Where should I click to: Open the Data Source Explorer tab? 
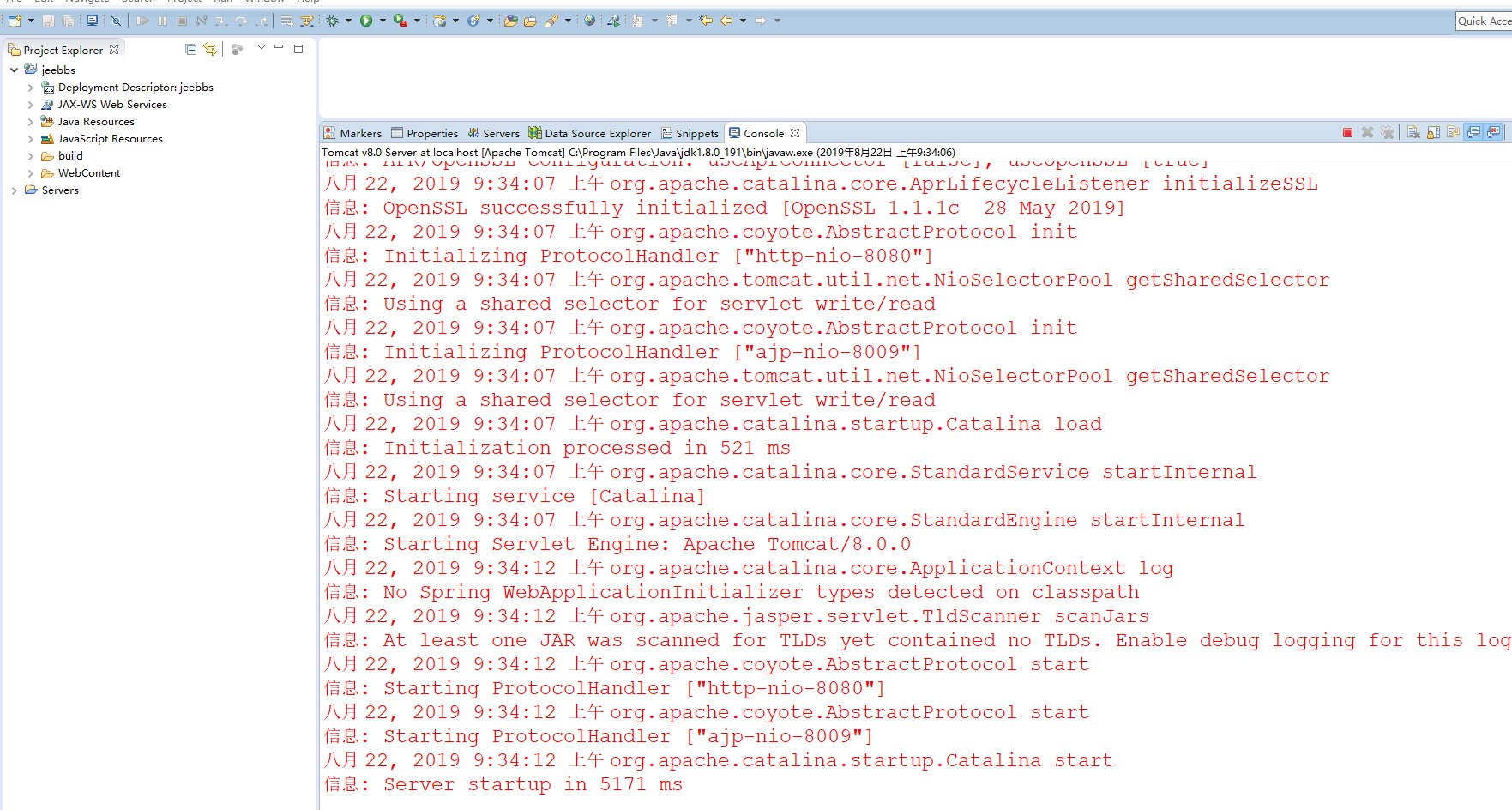(x=590, y=133)
